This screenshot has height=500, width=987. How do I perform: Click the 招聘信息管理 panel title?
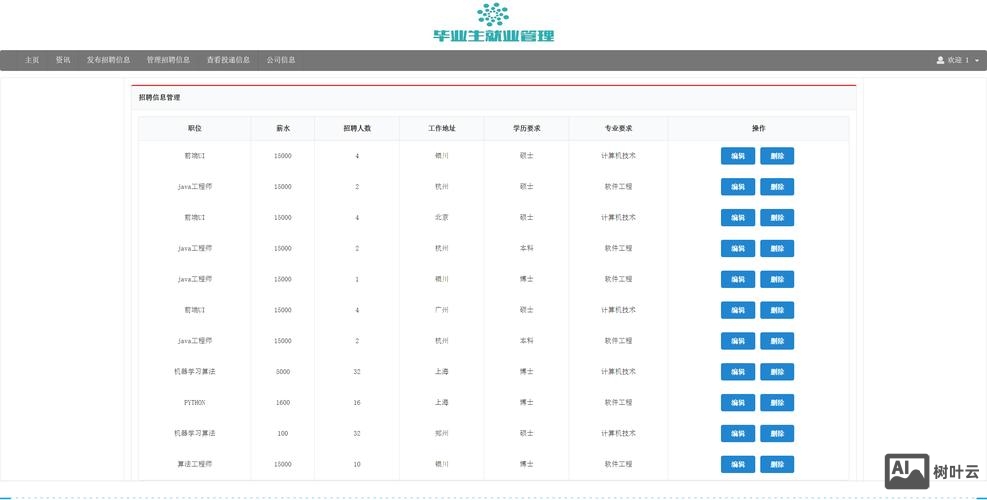click(159, 98)
